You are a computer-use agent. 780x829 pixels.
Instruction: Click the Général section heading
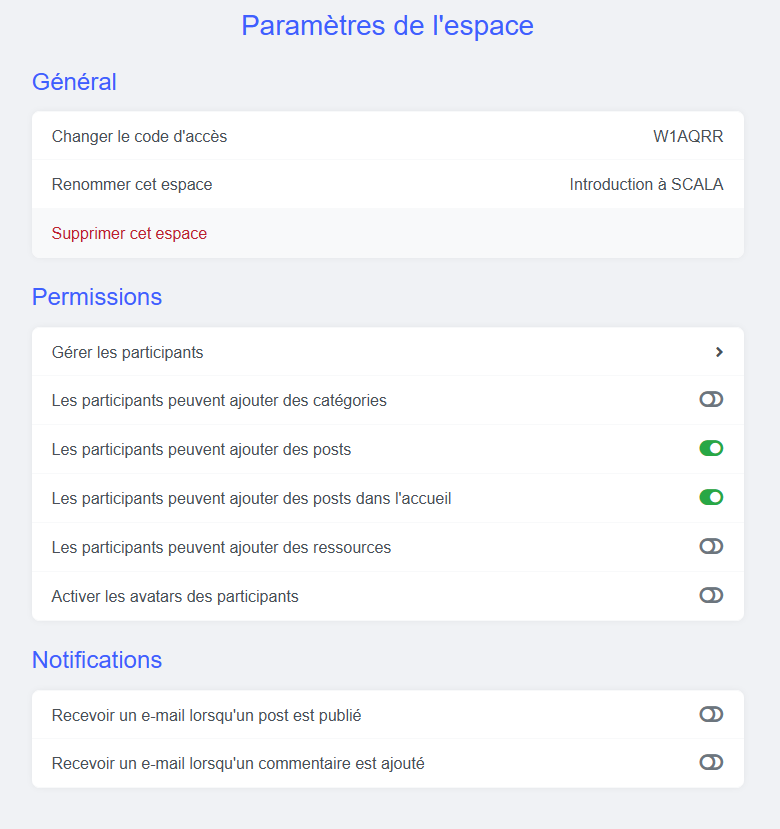[x=74, y=82]
